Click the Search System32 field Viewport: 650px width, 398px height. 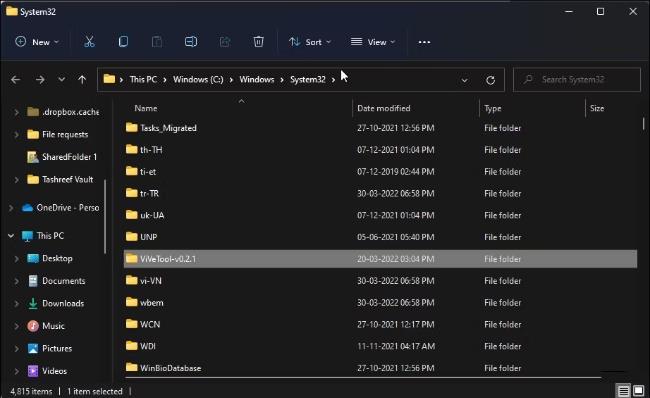pyautogui.click(x=577, y=79)
